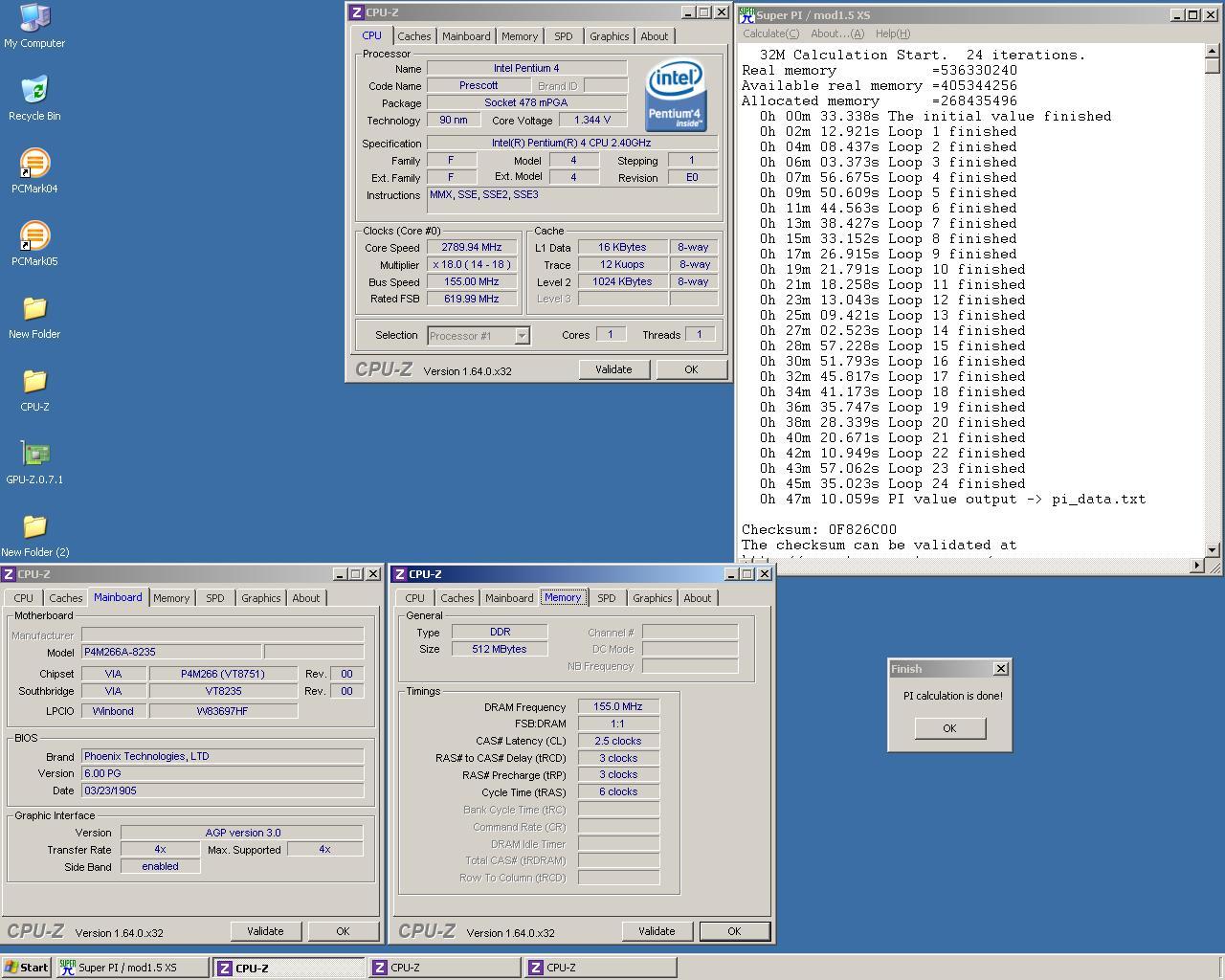Click OK in Memory CPU-Z window
Image resolution: width=1225 pixels, height=980 pixels.
734,931
